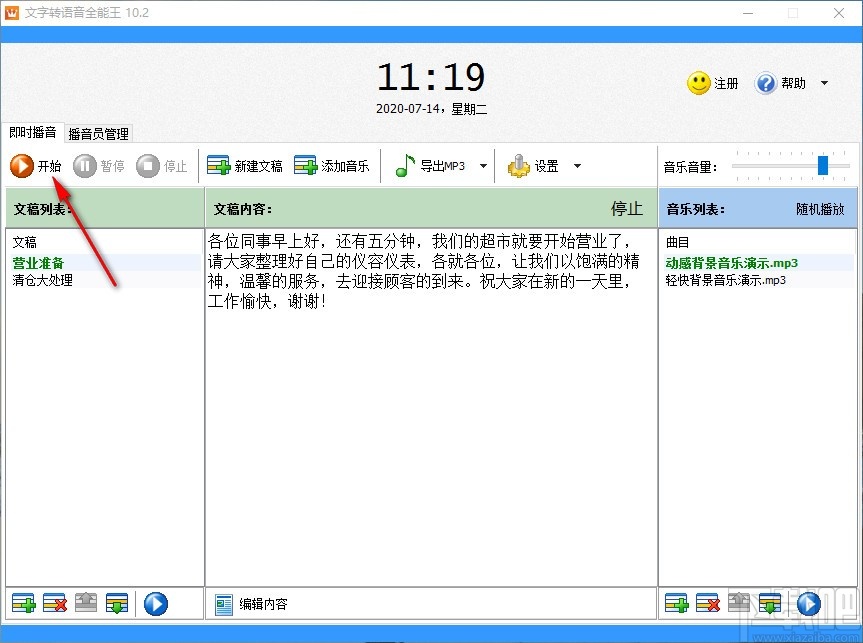This screenshot has height=643, width=863.
Task: Switch to the 即时播音 tab
Action: coord(32,133)
